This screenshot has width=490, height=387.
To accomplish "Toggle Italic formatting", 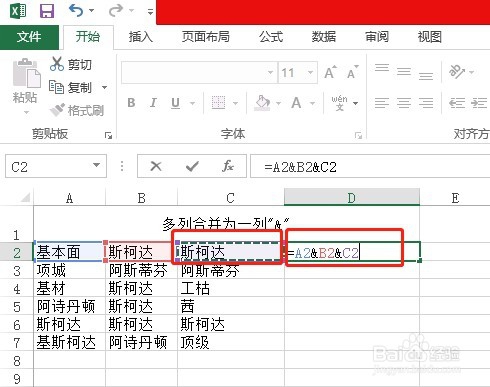I will pyautogui.click(x=153, y=103).
